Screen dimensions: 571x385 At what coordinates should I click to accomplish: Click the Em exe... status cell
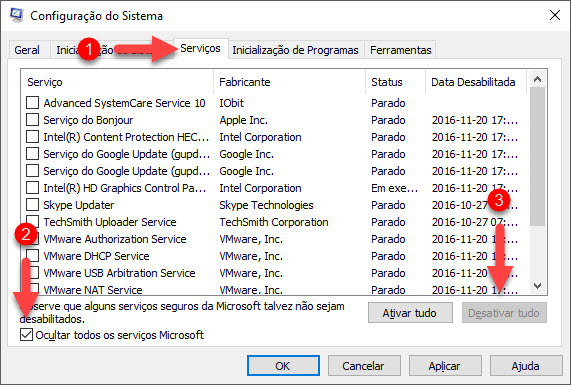pyautogui.click(x=394, y=188)
